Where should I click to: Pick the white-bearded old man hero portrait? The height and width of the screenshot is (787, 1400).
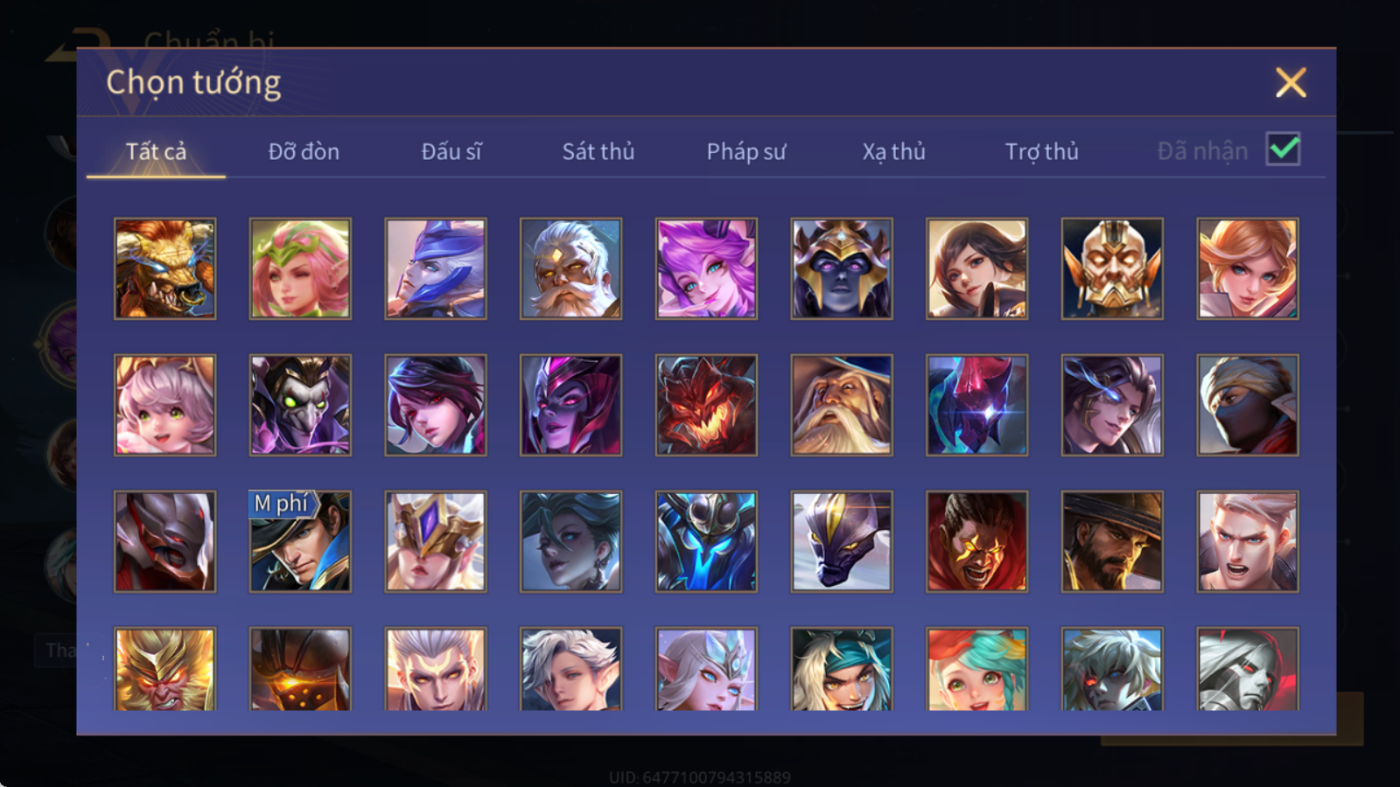[x=571, y=269]
